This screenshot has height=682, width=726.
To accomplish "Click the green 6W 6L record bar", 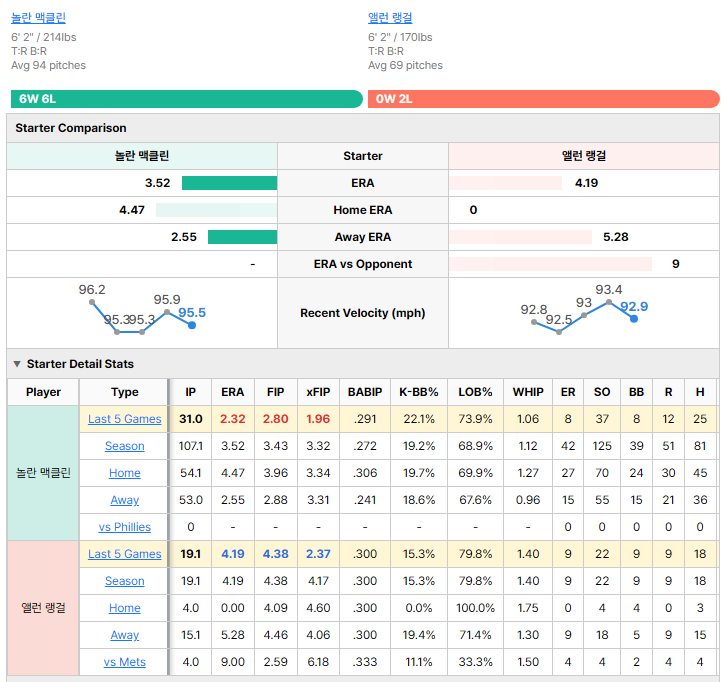I will point(187,99).
